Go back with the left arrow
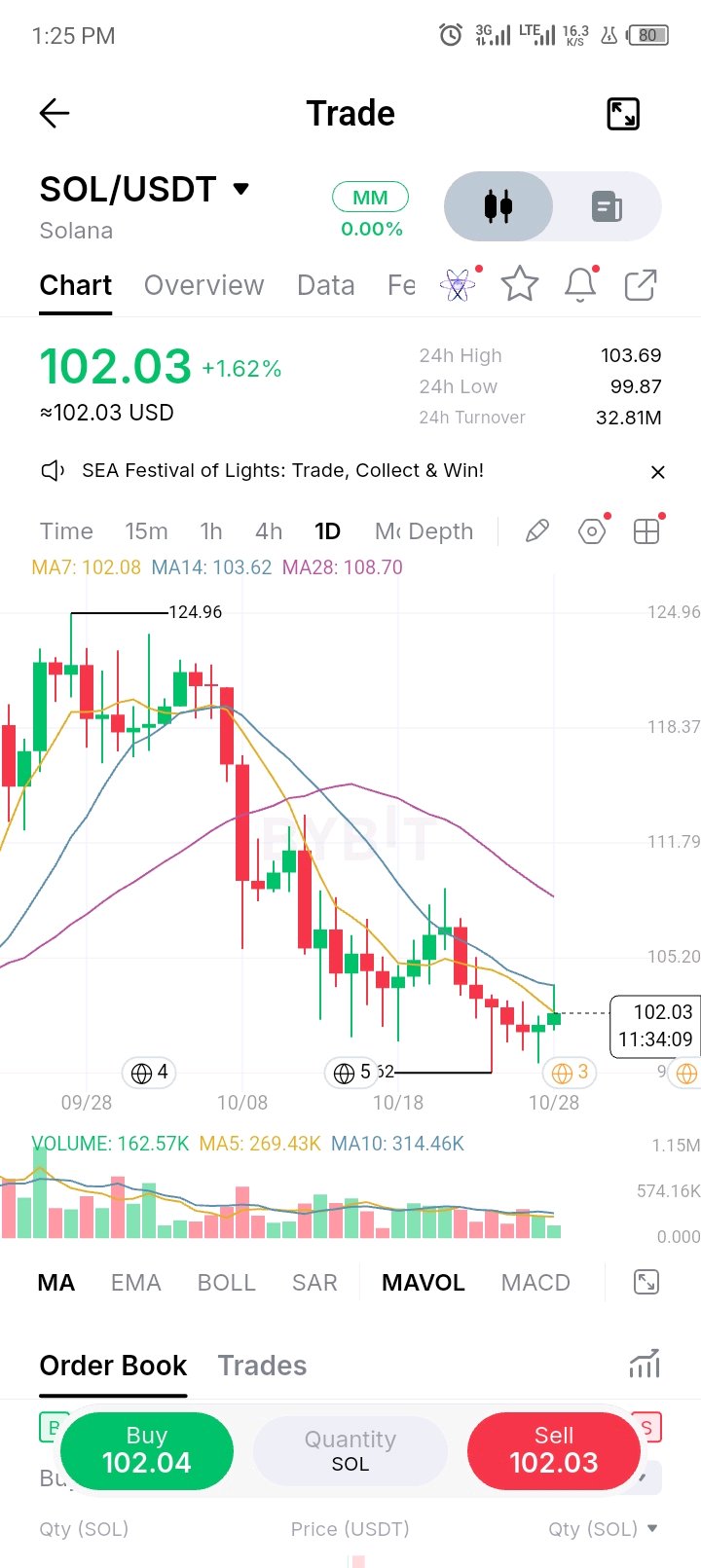This screenshot has width=701, height=1568. pos(55,114)
